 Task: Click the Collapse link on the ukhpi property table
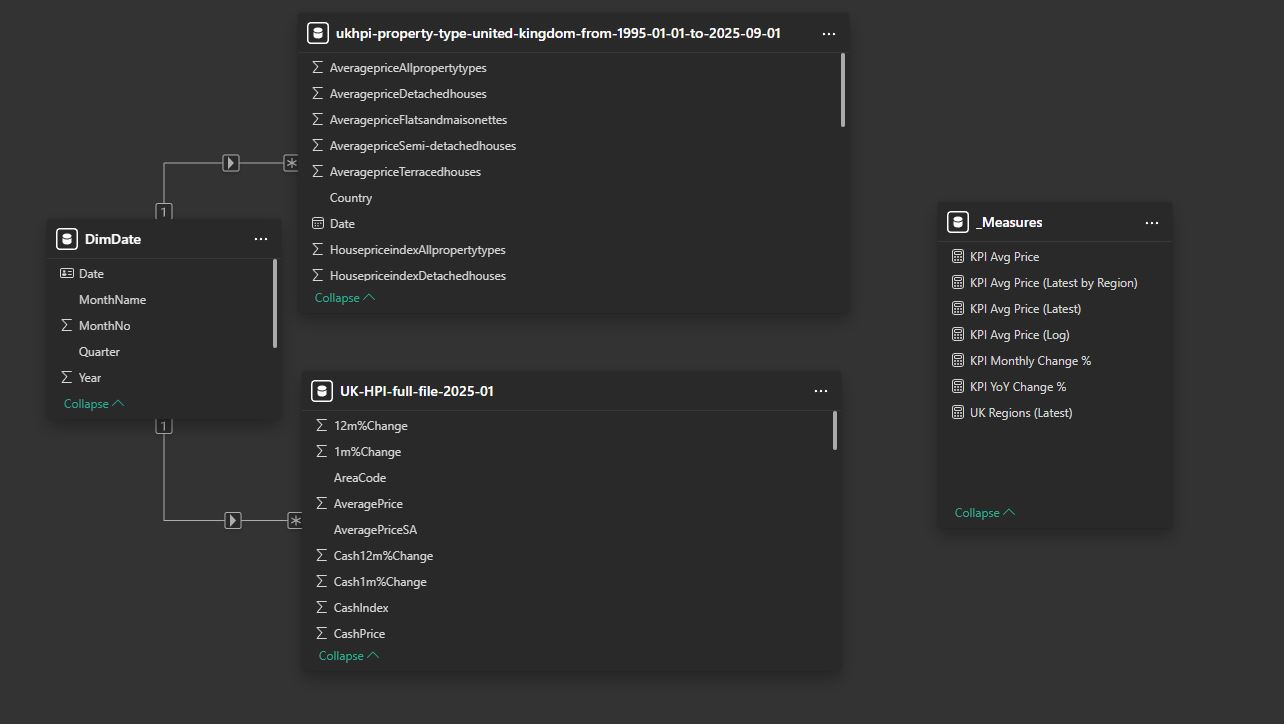pos(339,297)
